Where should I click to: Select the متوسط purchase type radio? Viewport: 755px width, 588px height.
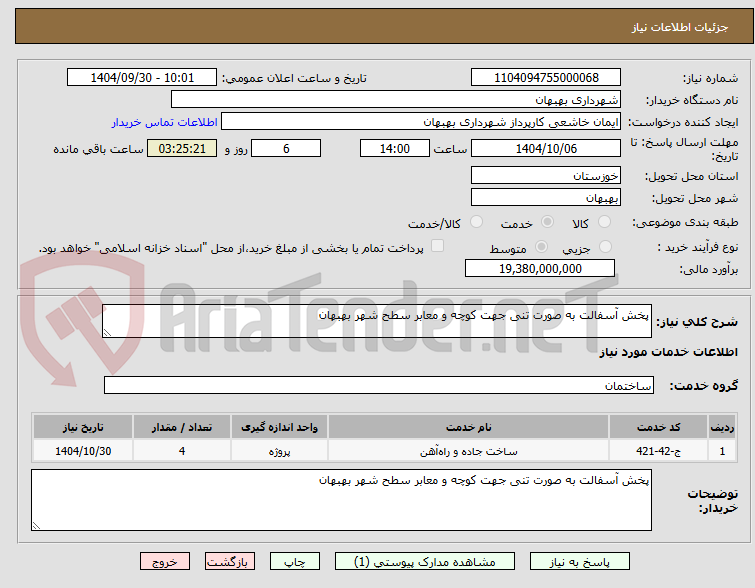click(x=541, y=247)
